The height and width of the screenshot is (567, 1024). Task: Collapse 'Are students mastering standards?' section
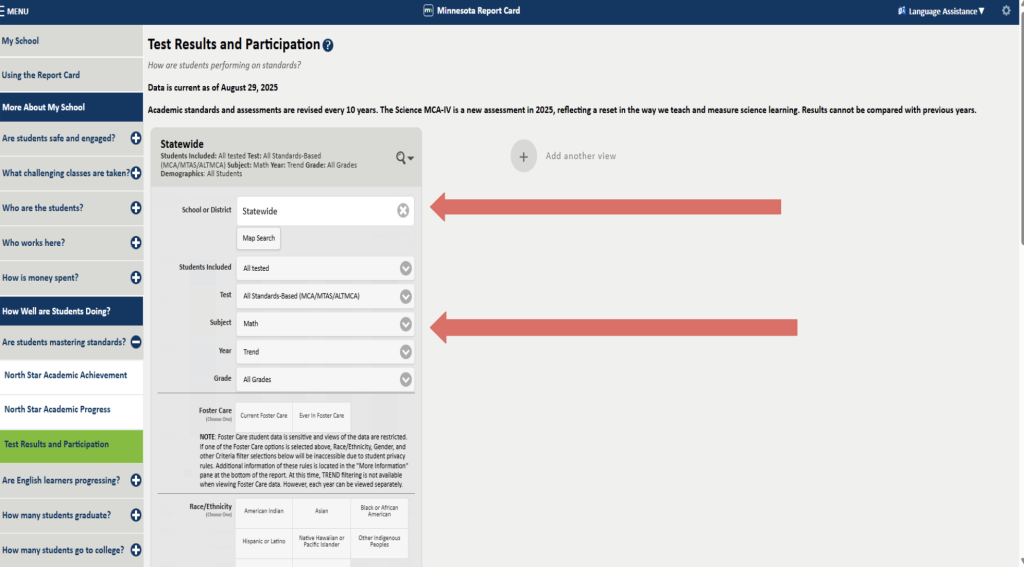[x=136, y=342]
